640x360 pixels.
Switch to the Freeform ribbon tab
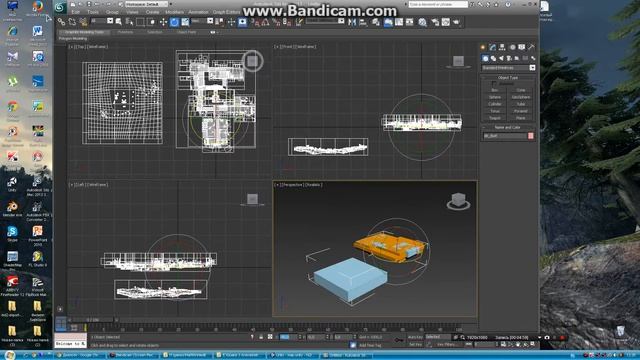pyautogui.click(x=125, y=32)
